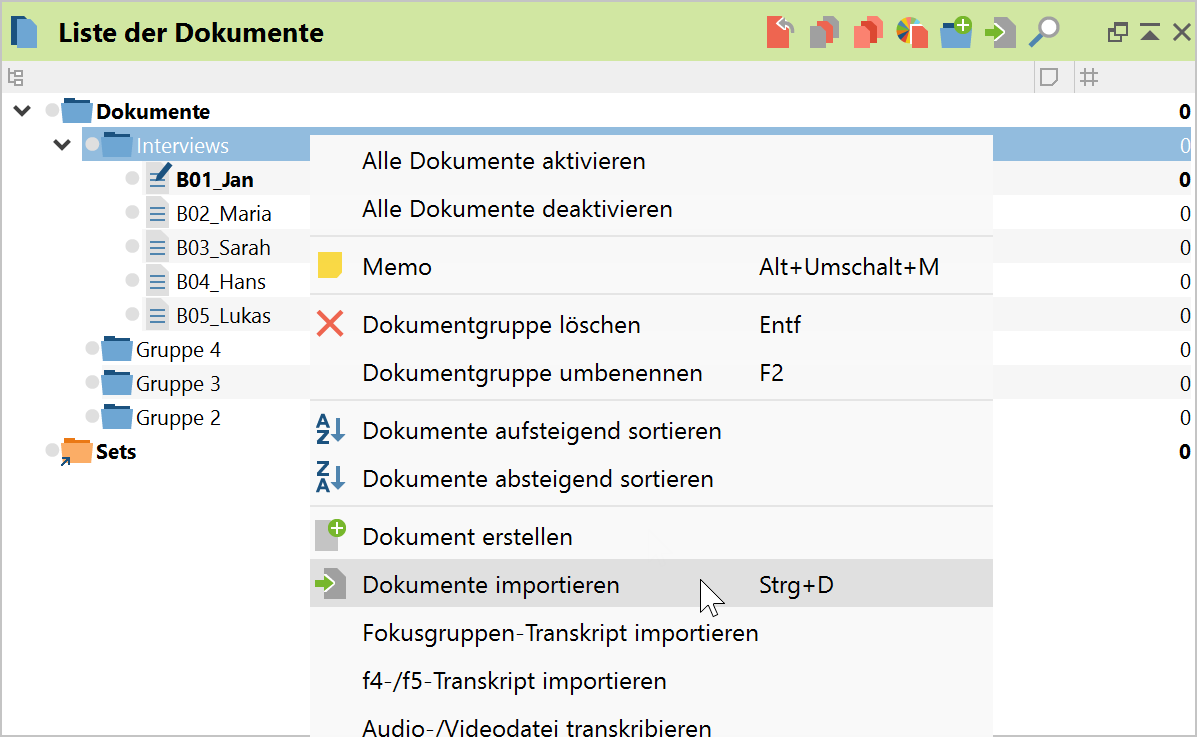Image resolution: width=1197 pixels, height=737 pixels.
Task: Toggle activation circle for Dokumente root
Action: click(52, 110)
